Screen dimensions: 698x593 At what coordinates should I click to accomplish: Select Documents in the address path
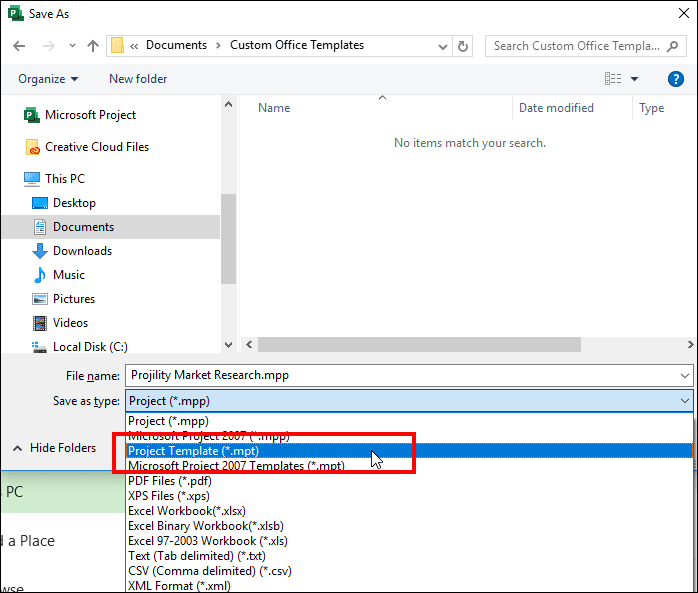(176, 45)
